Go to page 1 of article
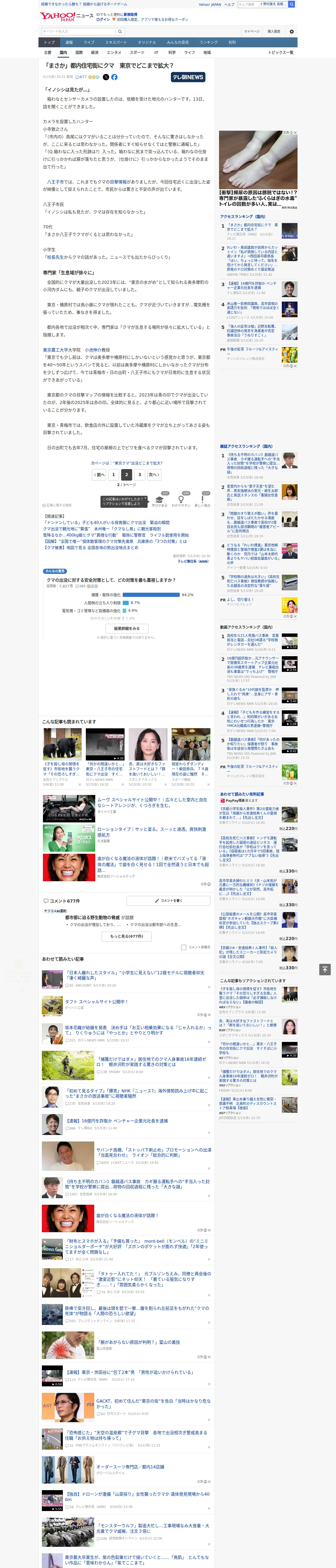Image resolution: width=336 pixels, height=1568 pixels. pyautogui.click(x=113, y=475)
